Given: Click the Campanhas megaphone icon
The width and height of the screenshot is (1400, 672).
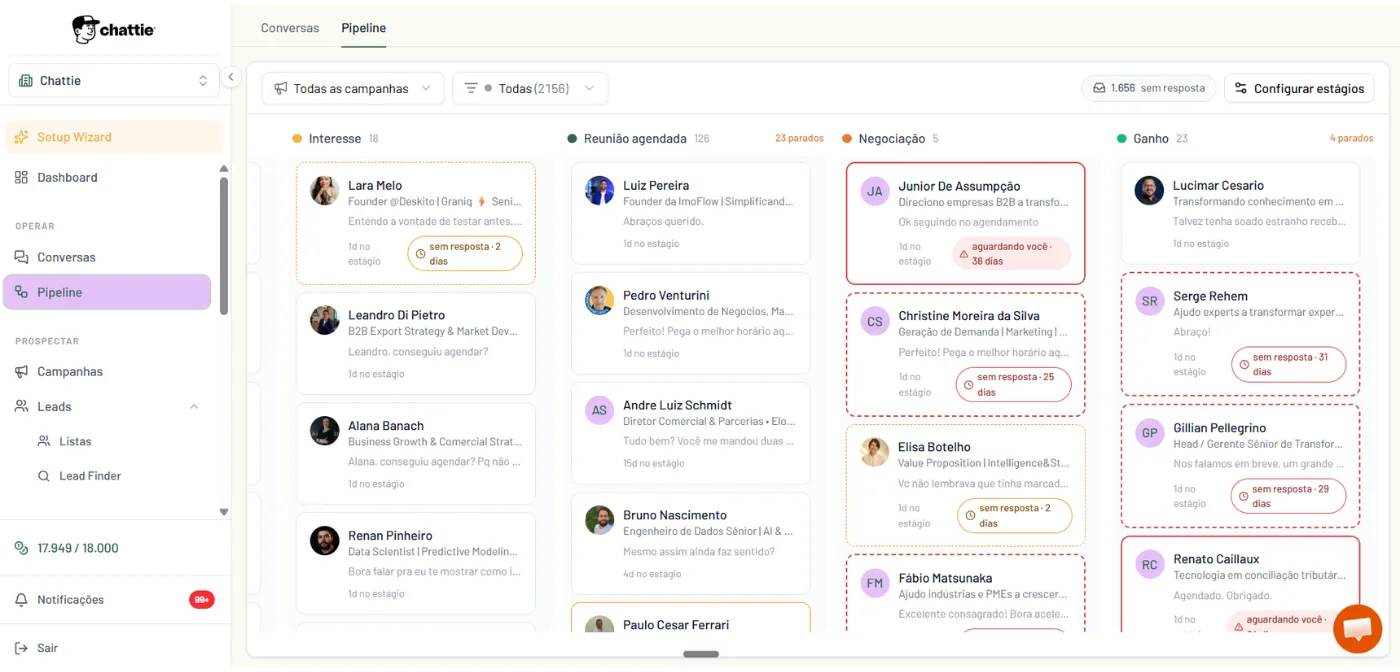Looking at the screenshot, I should (x=22, y=371).
